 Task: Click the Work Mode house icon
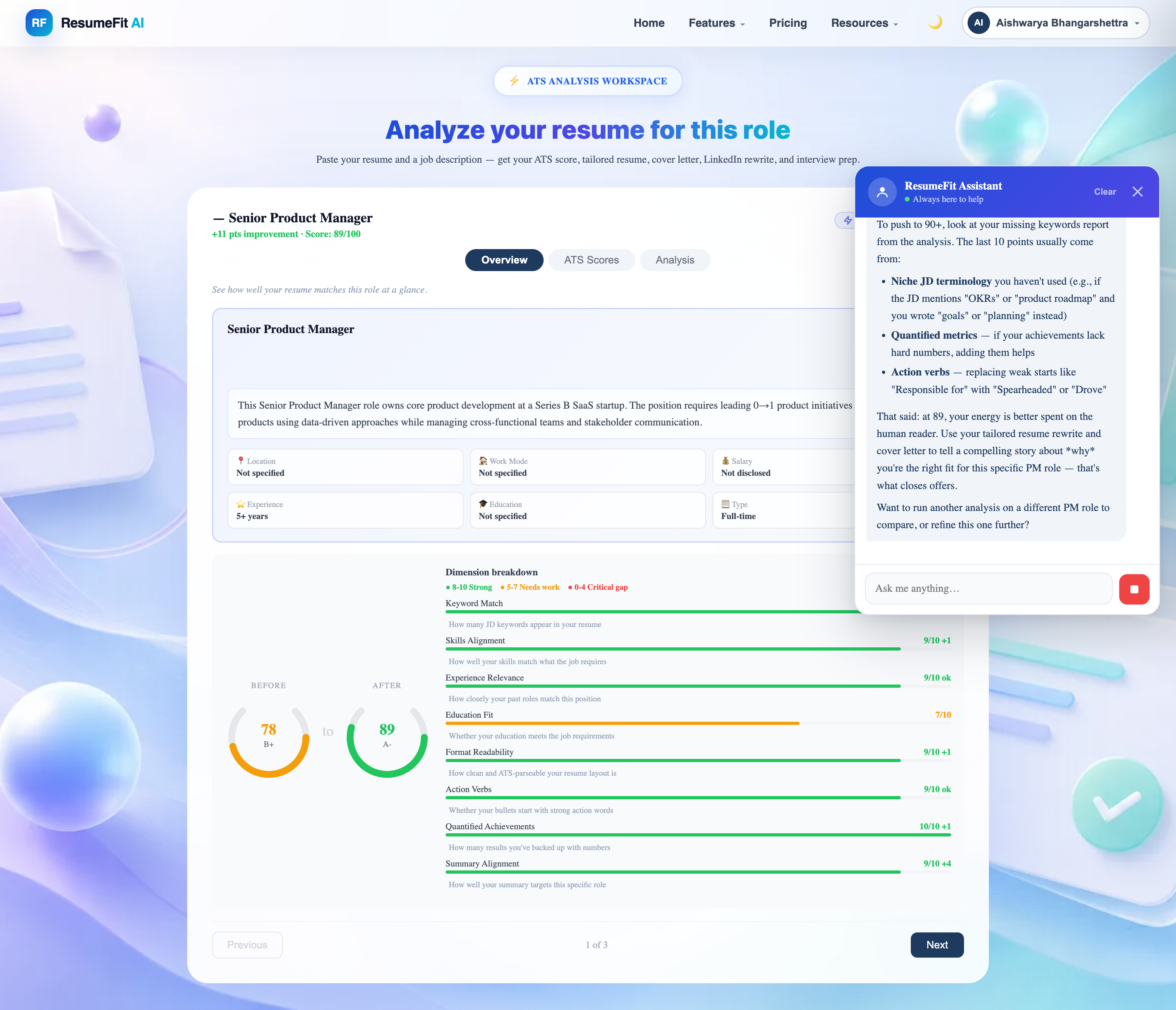click(483, 461)
